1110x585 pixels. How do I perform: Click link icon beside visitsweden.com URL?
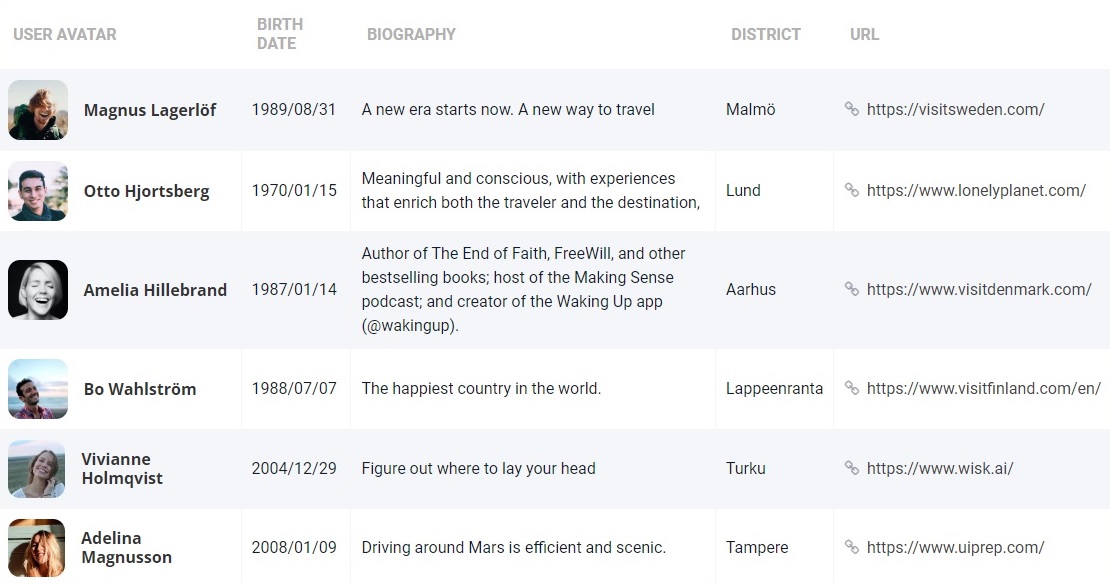pyautogui.click(x=852, y=109)
